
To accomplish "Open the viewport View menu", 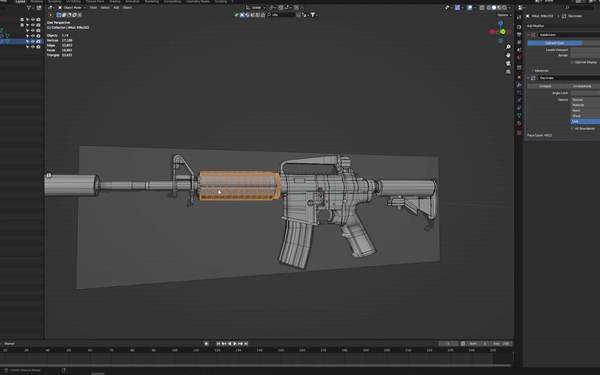I will pyautogui.click(x=93, y=8).
